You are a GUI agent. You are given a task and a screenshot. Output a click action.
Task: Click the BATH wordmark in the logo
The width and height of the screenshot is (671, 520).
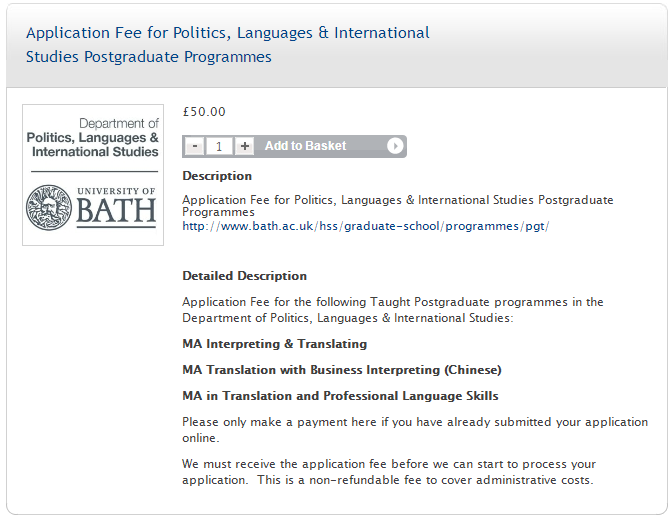pyautogui.click(x=116, y=211)
